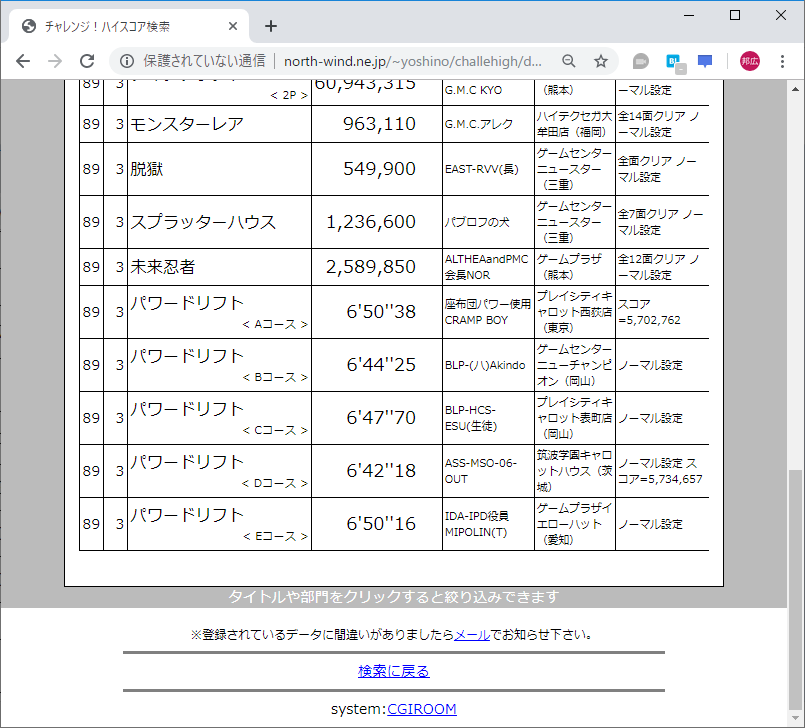Follow the 検索に戻る link
The width and height of the screenshot is (805, 728).
pyautogui.click(x=394, y=671)
